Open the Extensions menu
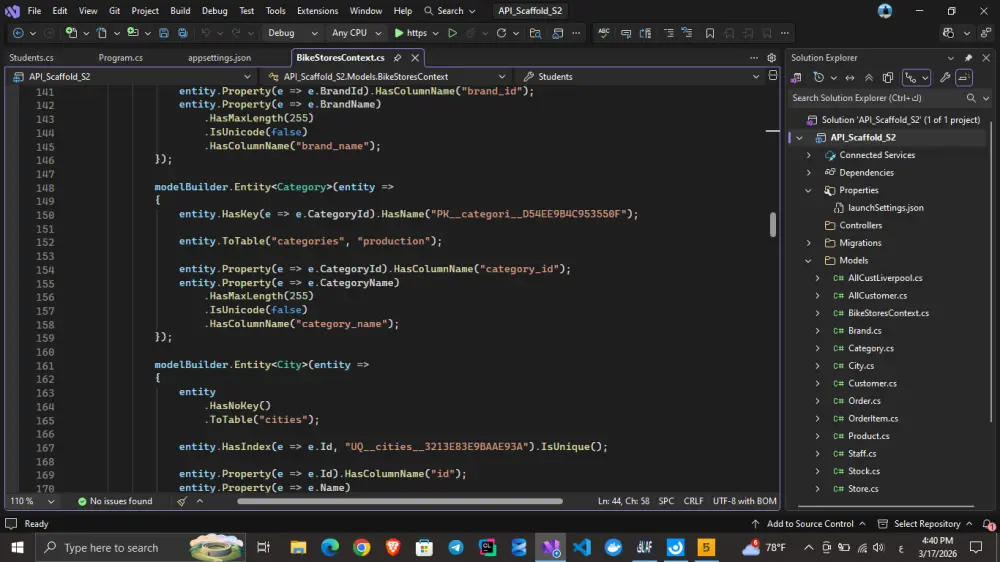 [318, 11]
